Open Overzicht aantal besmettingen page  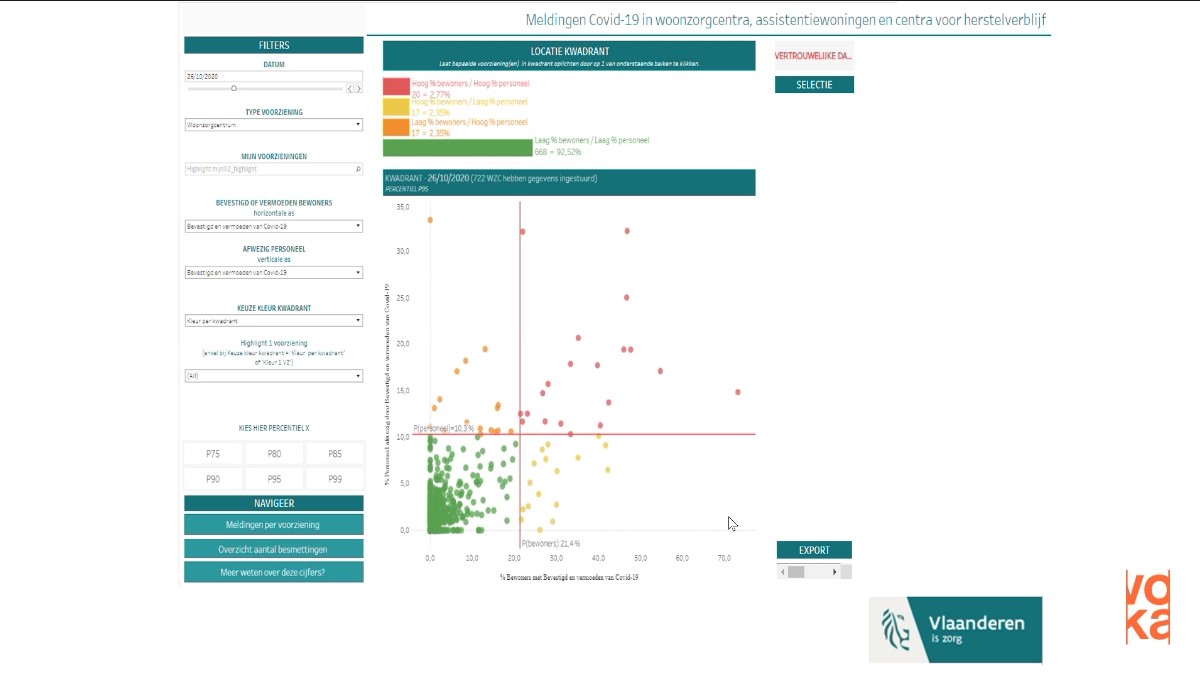274,549
